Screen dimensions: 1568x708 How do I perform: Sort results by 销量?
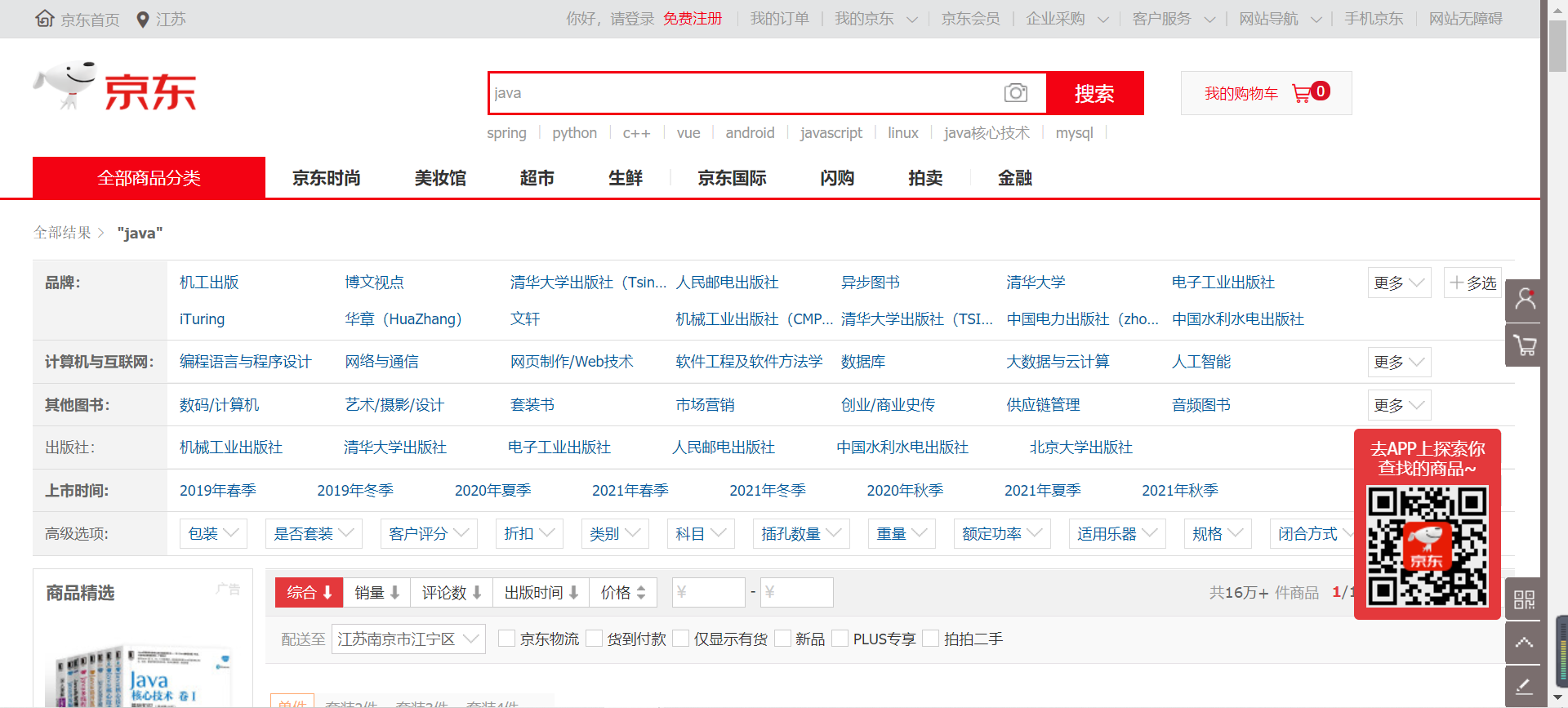pyautogui.click(x=376, y=593)
